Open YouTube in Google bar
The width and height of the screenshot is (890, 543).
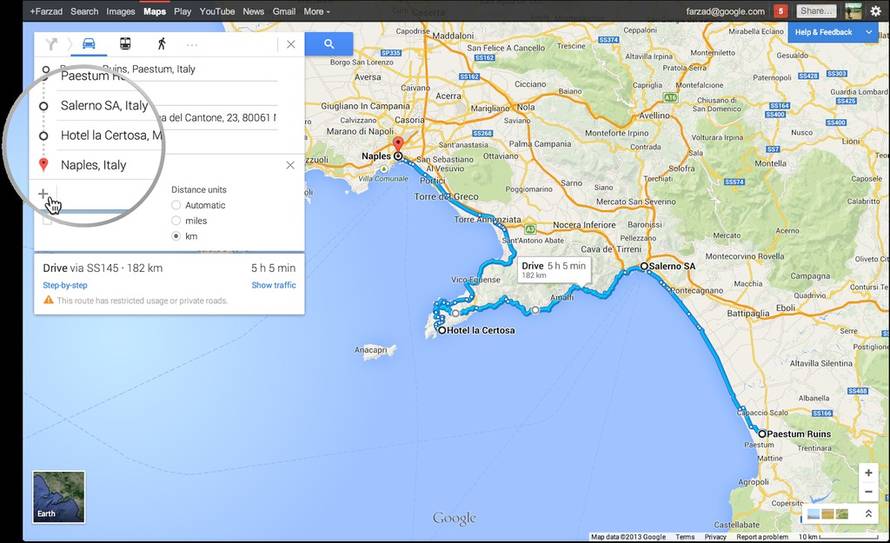(217, 11)
